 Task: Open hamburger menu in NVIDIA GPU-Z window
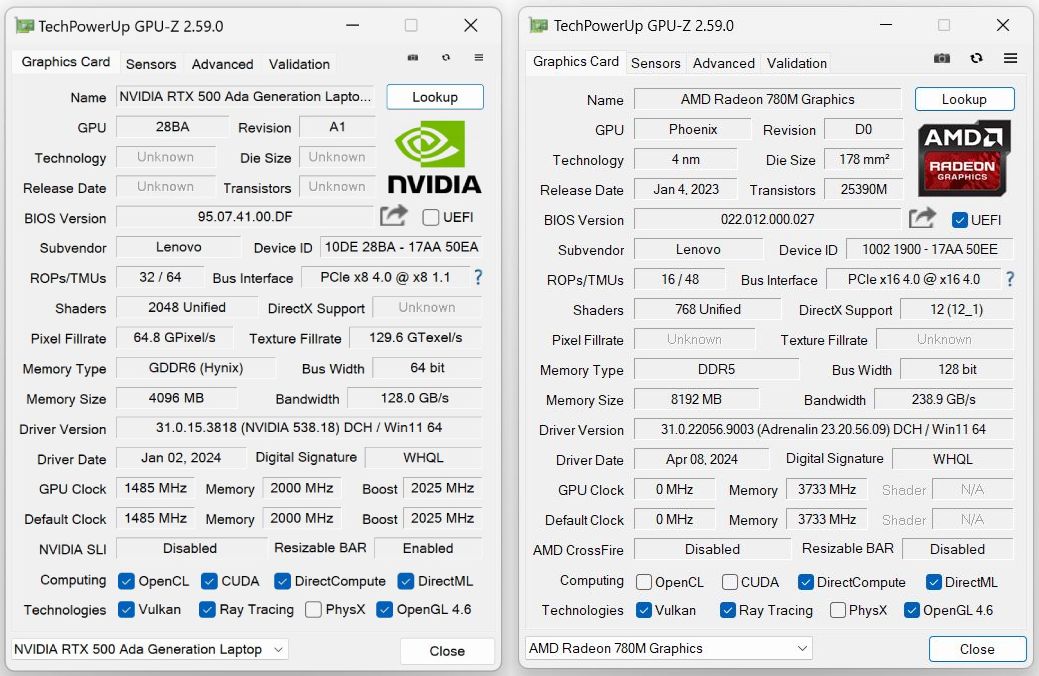[478, 58]
